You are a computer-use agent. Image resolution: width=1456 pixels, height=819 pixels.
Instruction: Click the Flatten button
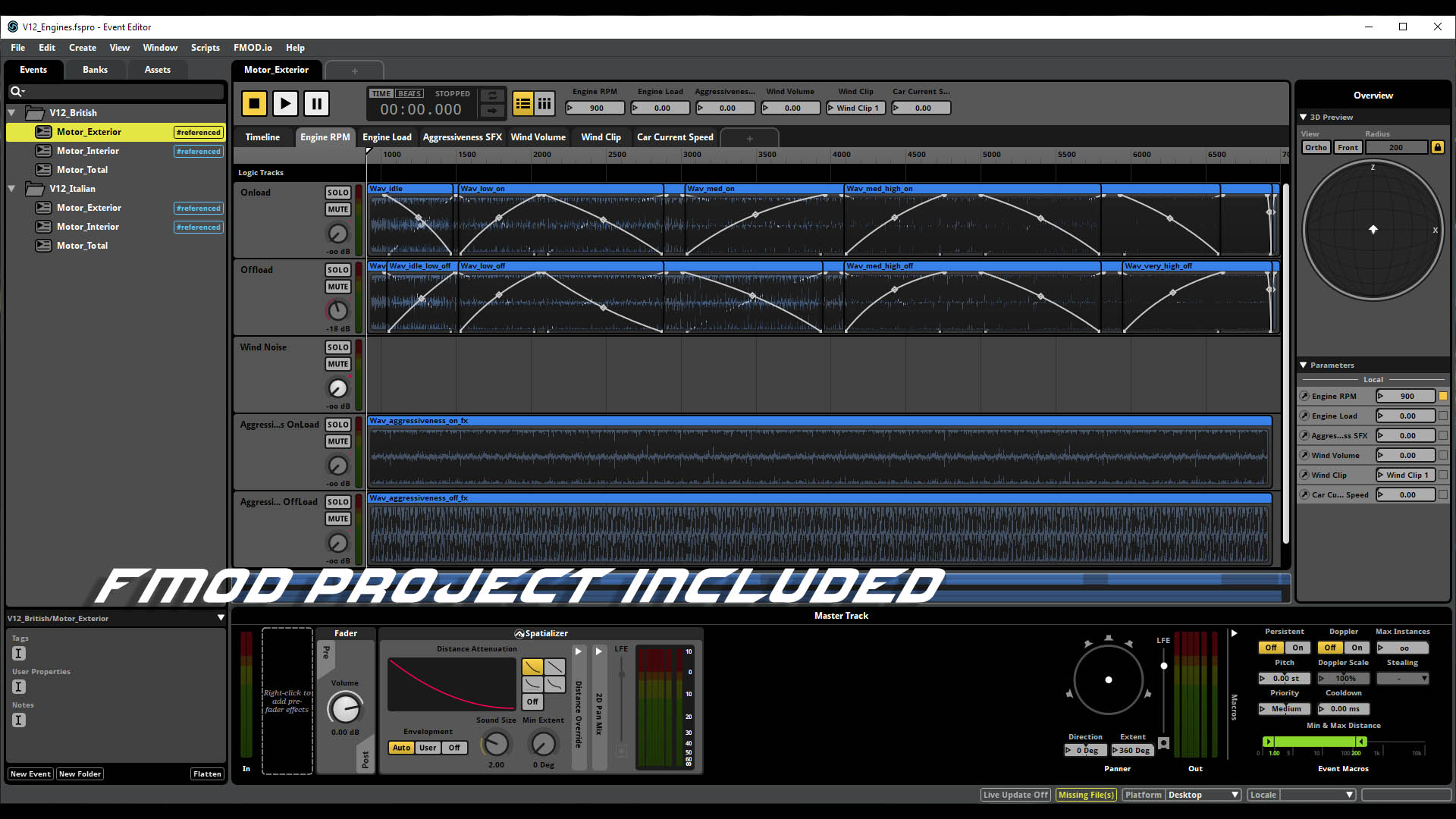coord(207,773)
